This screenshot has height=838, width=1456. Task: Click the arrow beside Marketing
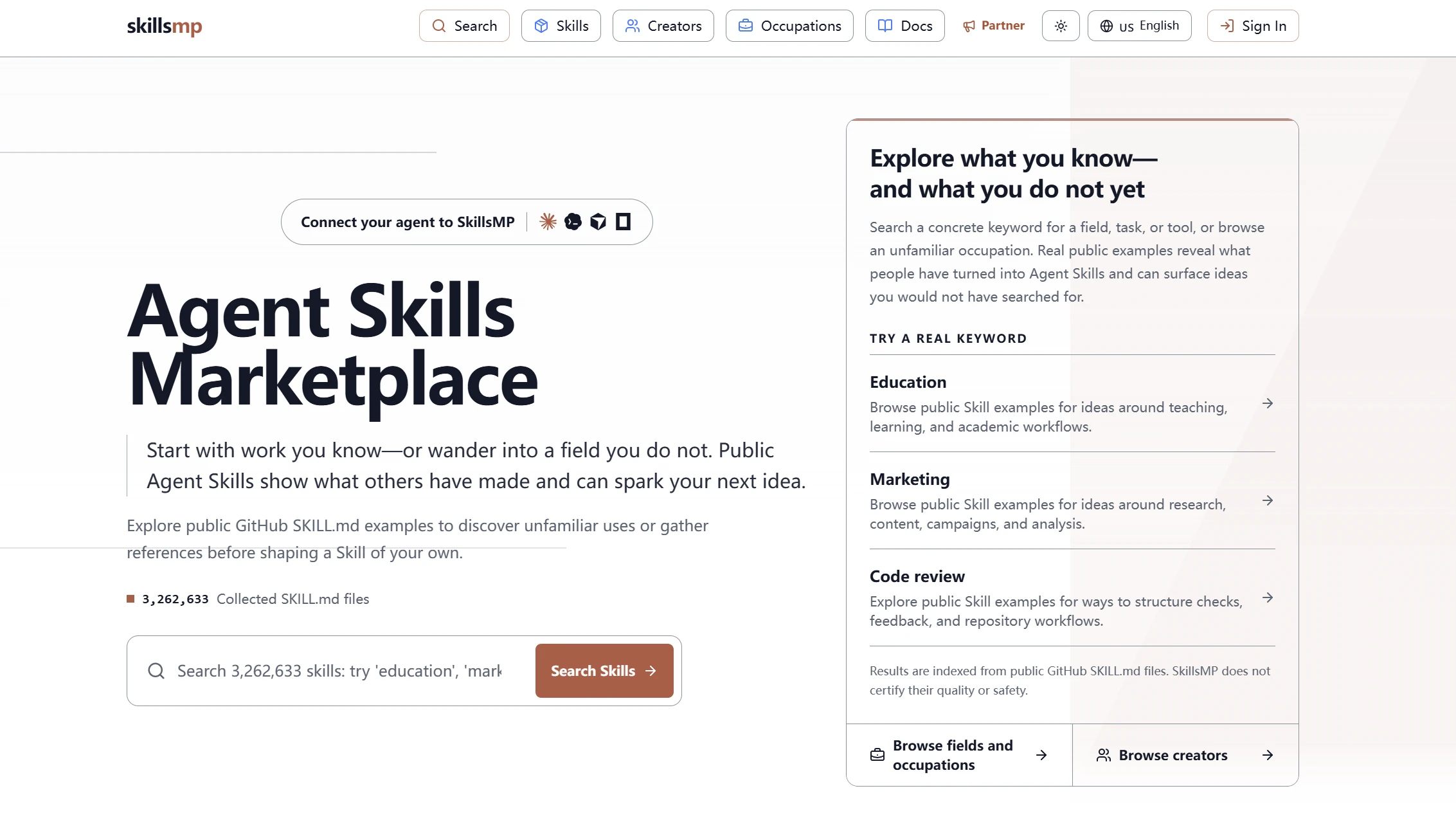click(x=1268, y=500)
